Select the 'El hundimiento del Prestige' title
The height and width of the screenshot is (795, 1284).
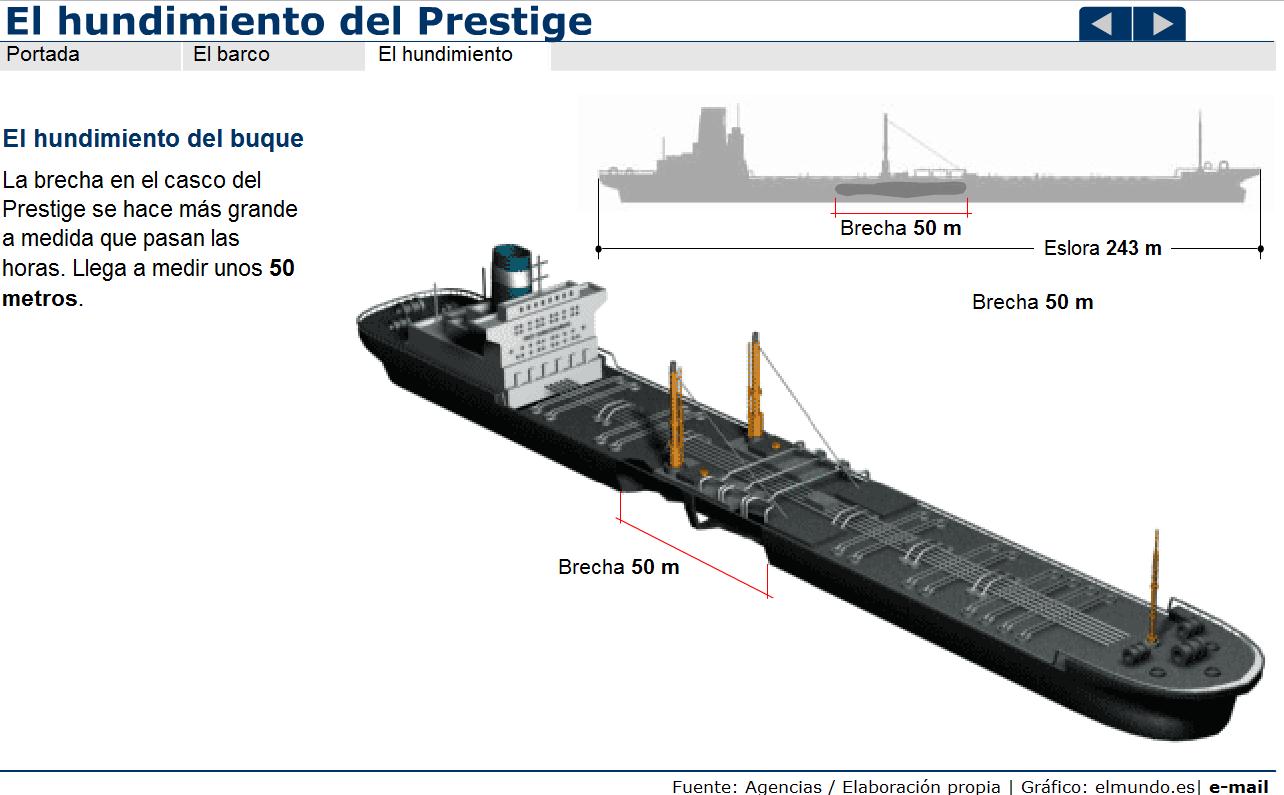pyautogui.click(x=298, y=20)
